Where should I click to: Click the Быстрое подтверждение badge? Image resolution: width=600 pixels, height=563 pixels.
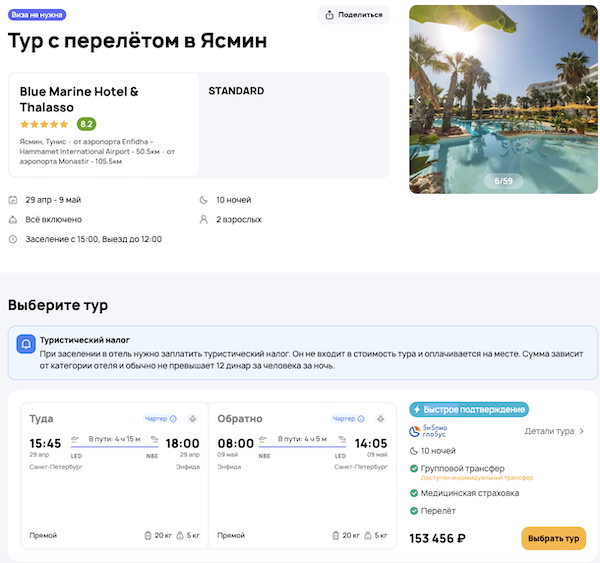pos(469,409)
